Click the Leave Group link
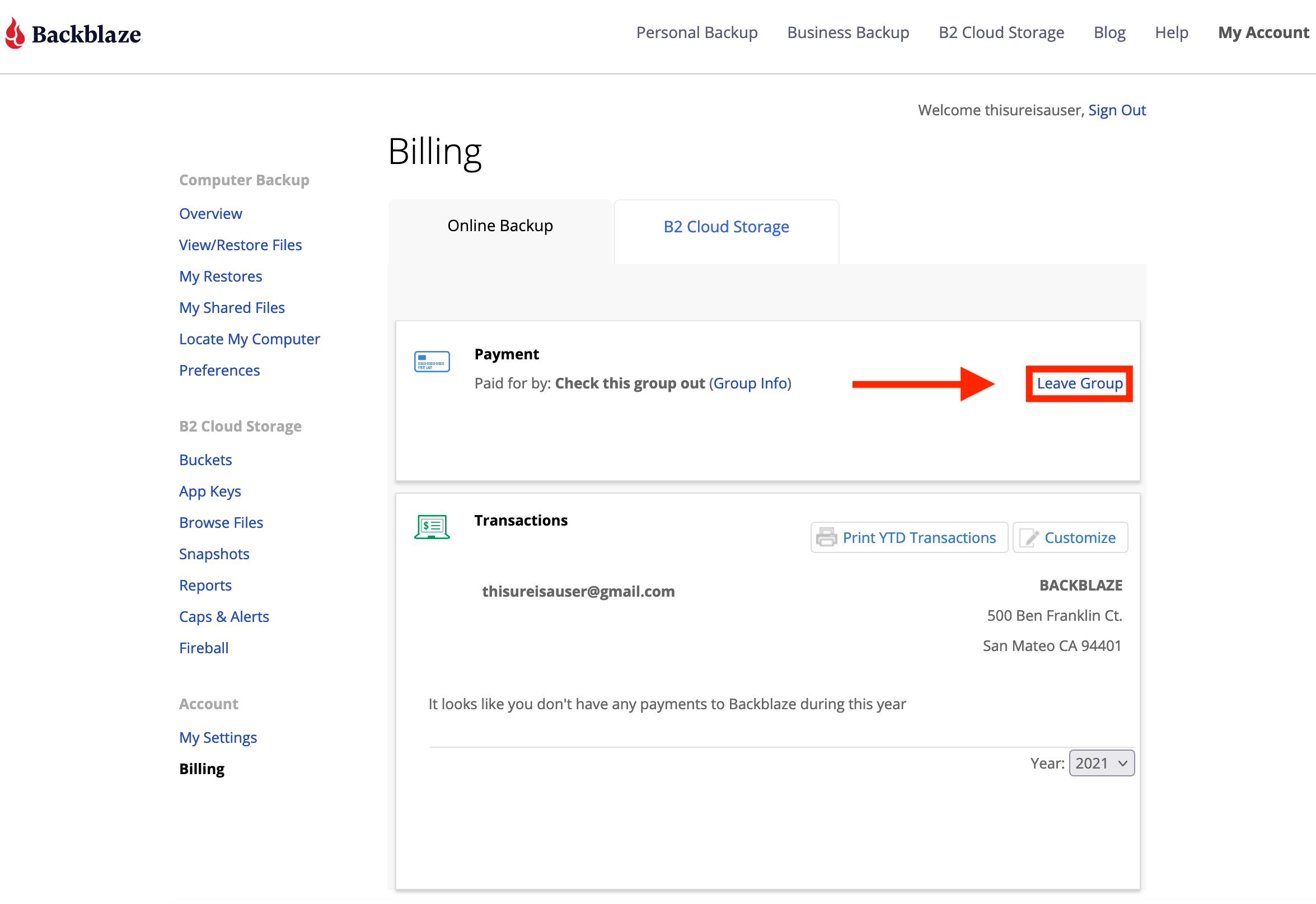This screenshot has height=904, width=1316. (x=1079, y=383)
